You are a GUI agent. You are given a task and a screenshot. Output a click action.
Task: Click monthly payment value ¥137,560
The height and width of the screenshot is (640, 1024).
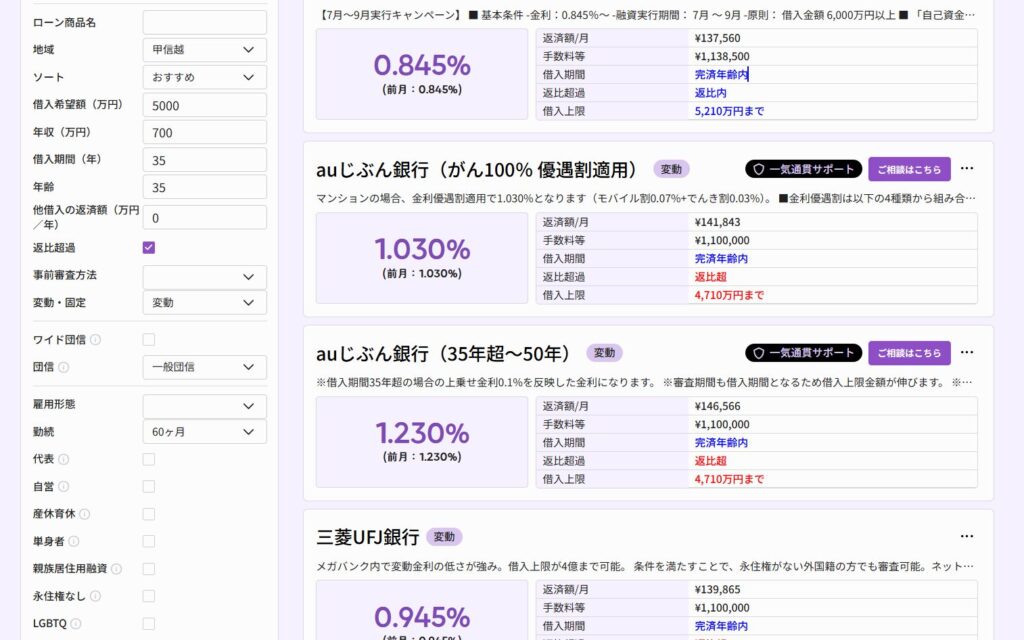point(717,38)
